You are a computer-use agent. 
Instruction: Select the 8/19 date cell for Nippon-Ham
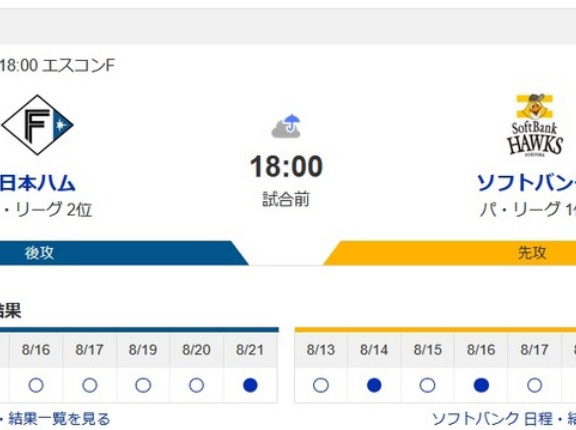143,350
